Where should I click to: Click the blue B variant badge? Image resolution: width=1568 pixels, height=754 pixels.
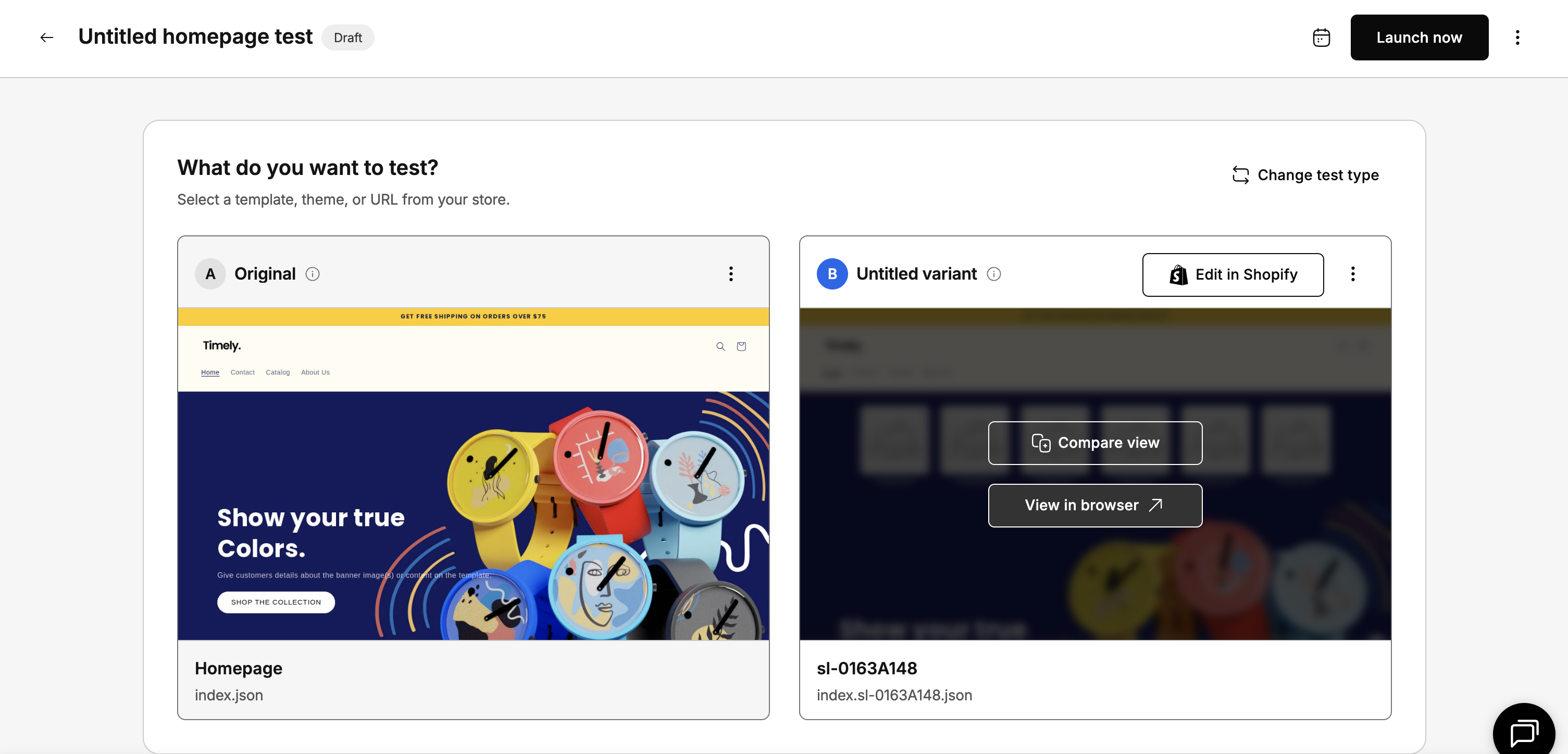pos(831,274)
